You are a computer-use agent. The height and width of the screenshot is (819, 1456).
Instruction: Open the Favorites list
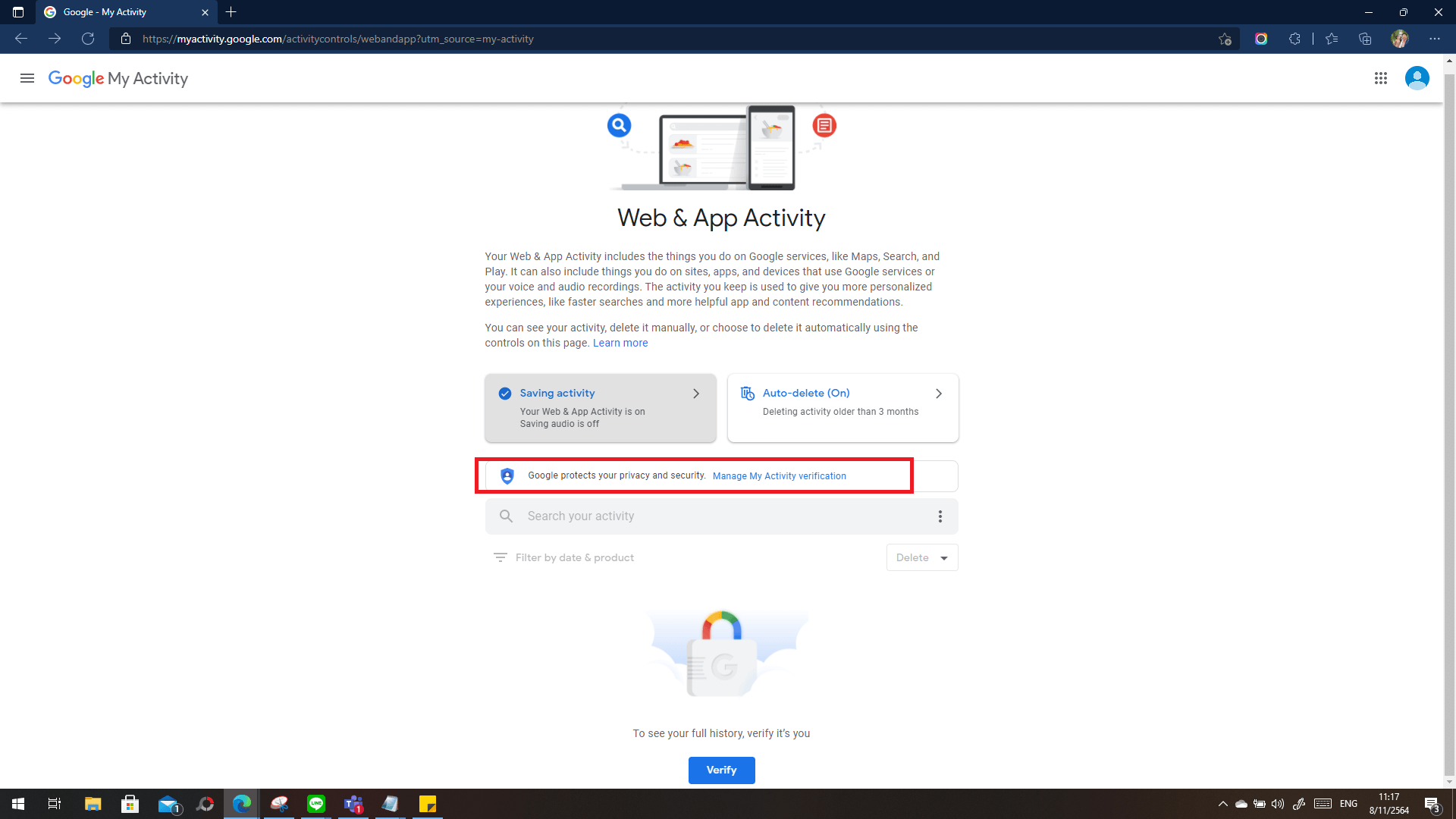pos(1332,39)
